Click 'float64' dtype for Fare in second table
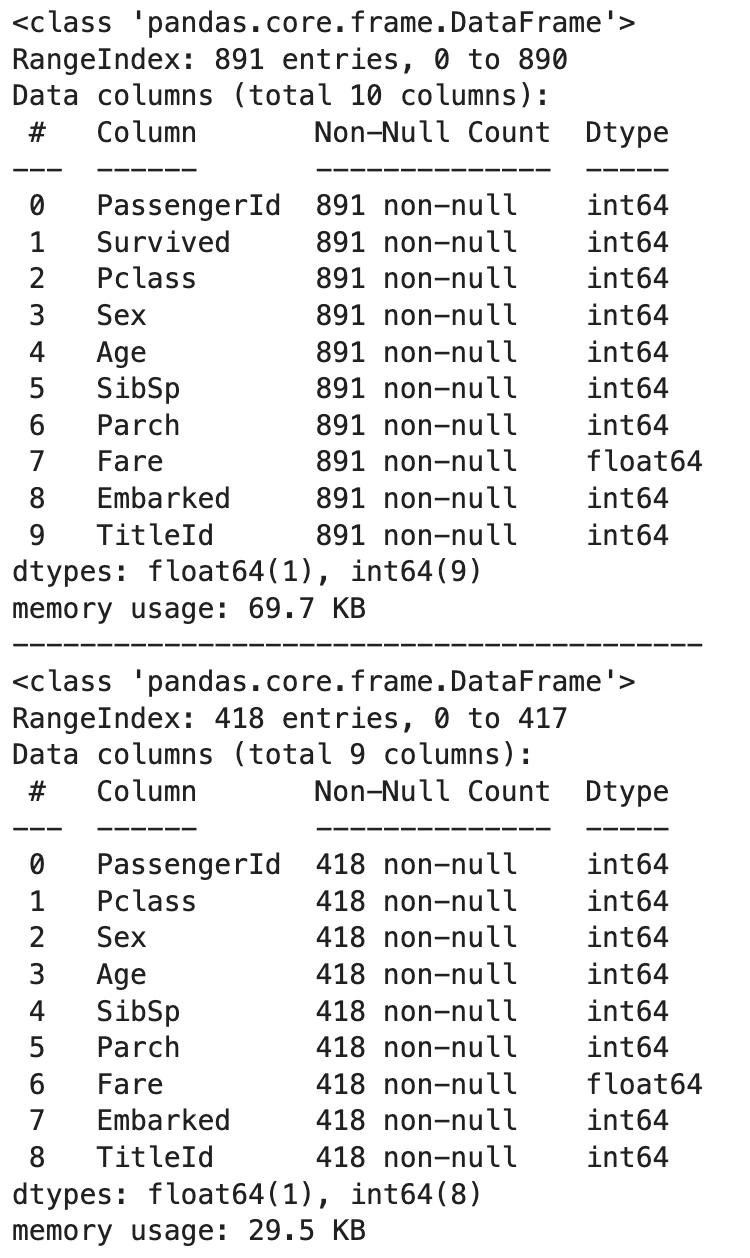750x1258 pixels. pos(644,1084)
